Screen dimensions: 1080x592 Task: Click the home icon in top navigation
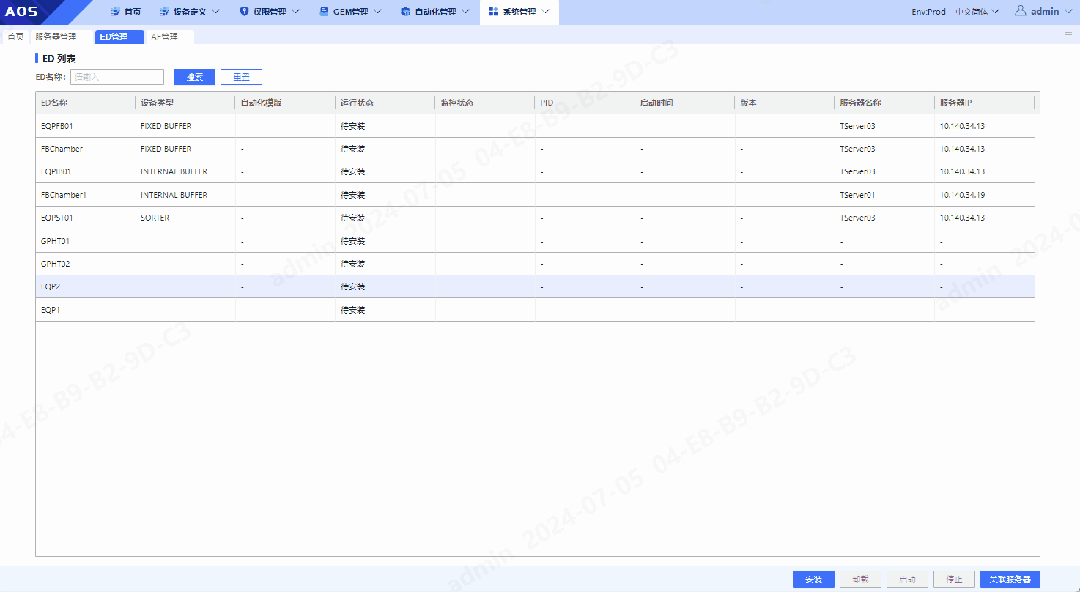click(x=114, y=12)
